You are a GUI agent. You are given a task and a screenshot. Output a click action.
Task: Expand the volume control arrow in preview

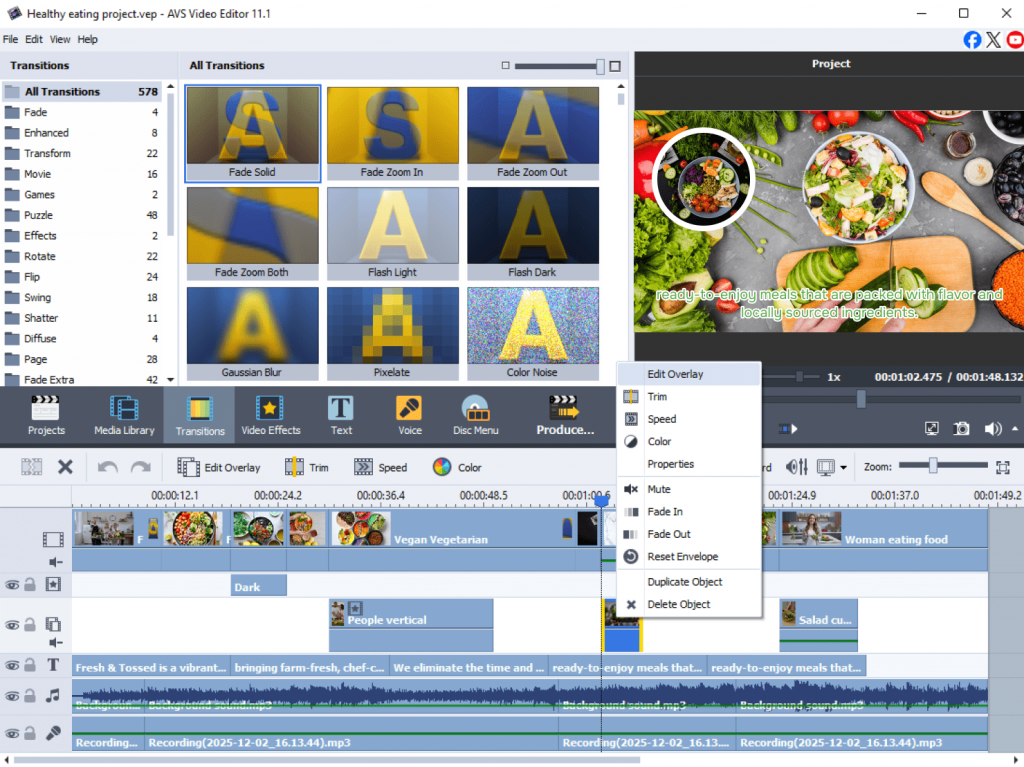click(1016, 428)
